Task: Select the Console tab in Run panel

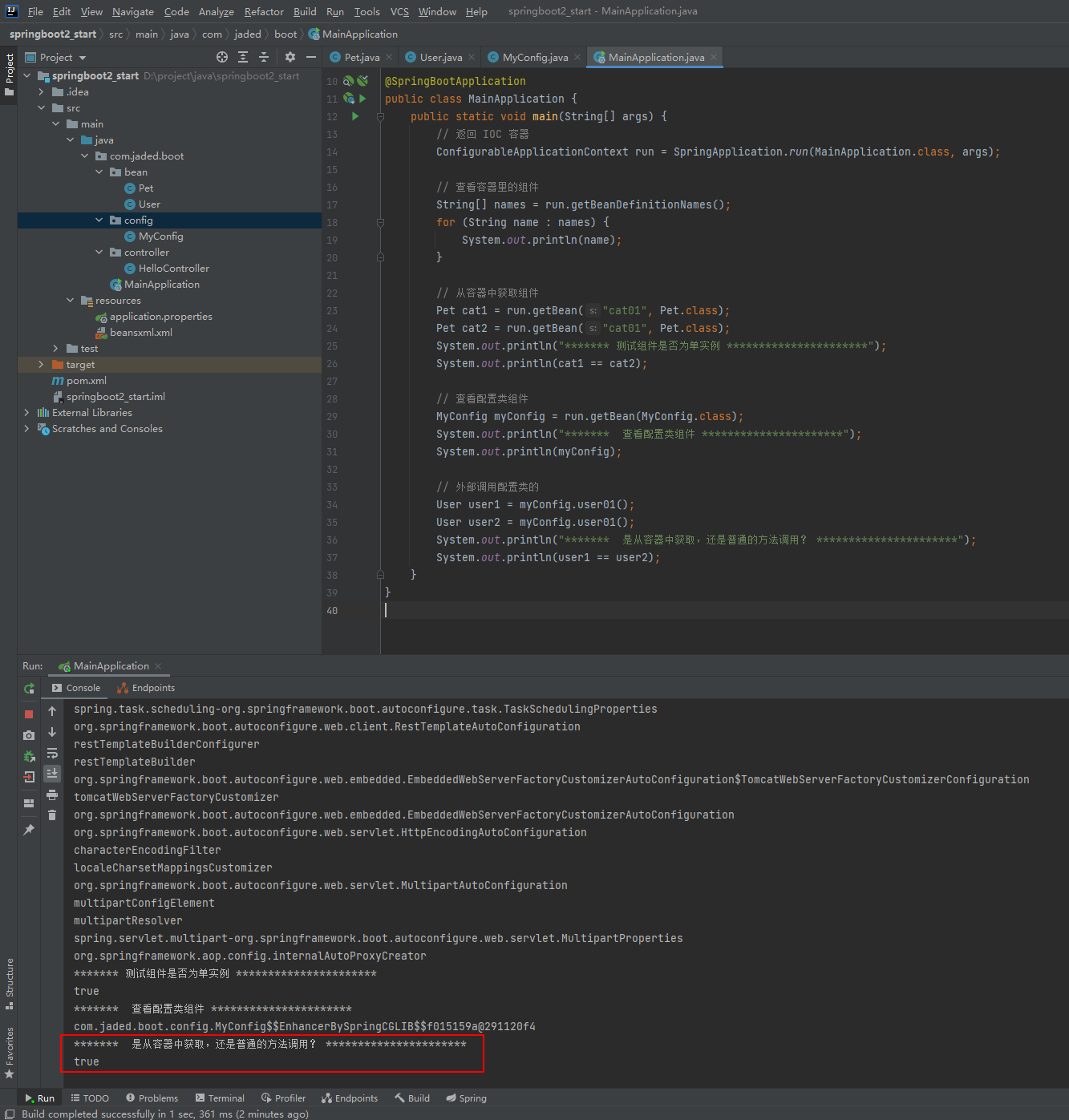Action: 76,688
